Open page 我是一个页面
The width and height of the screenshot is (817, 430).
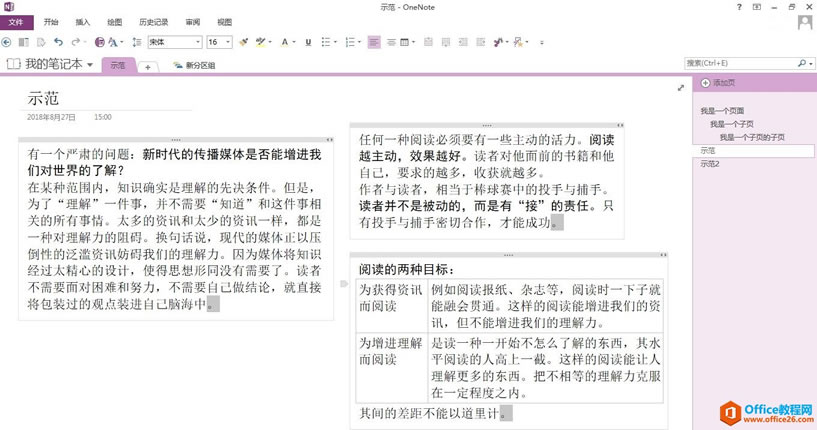coord(722,111)
